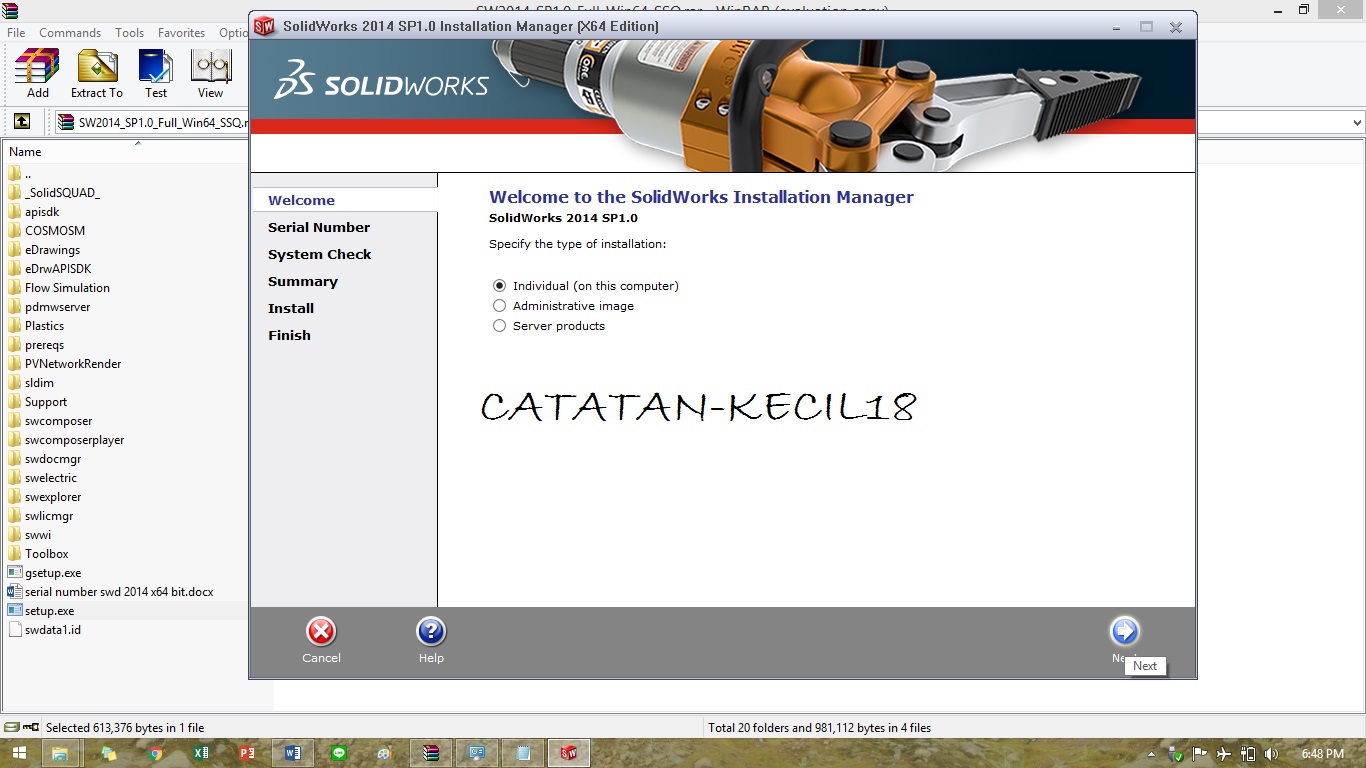Open the Favorites menu in WinRAR
The image size is (1366, 768).
181,33
